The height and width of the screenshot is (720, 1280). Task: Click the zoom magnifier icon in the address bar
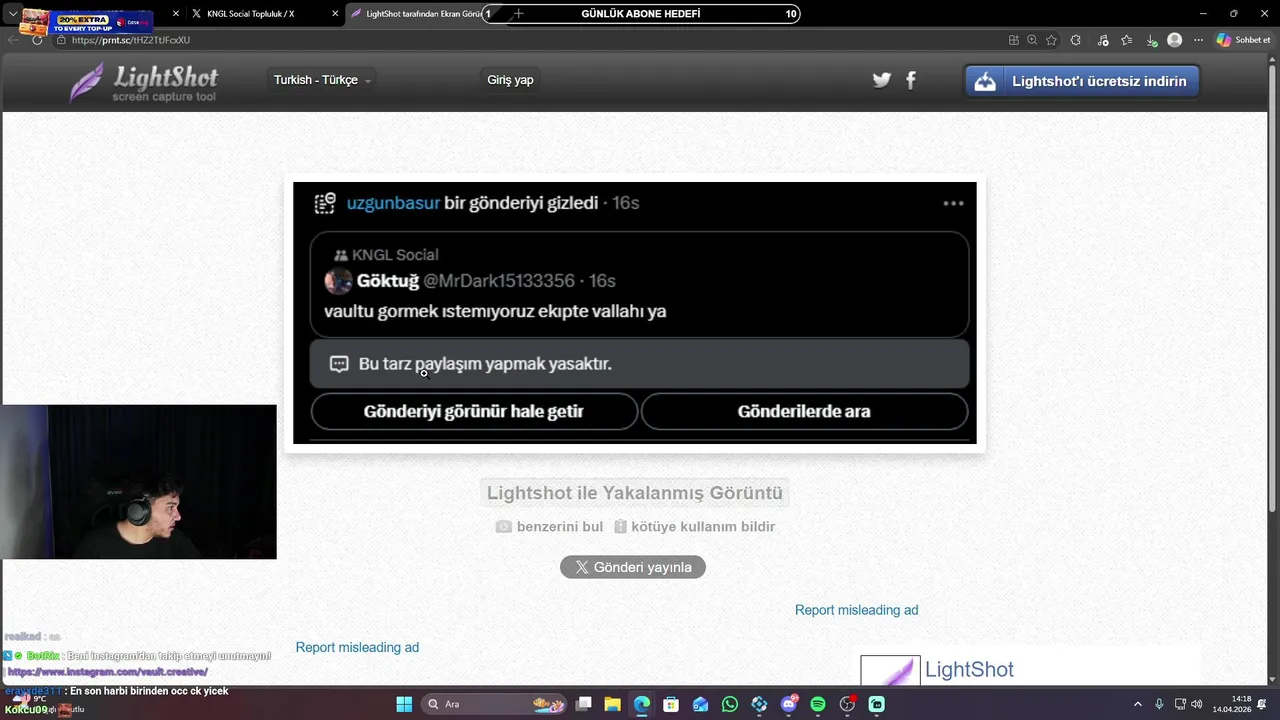click(x=1032, y=40)
